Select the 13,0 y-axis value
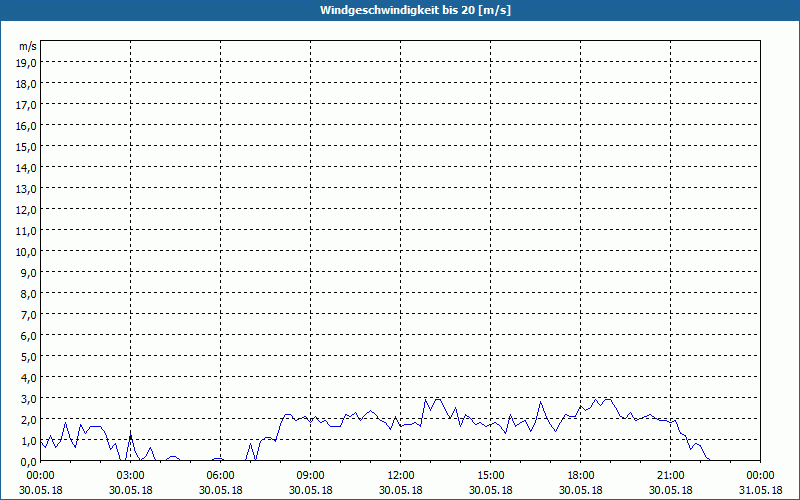800x500 pixels. pyautogui.click(x=28, y=189)
